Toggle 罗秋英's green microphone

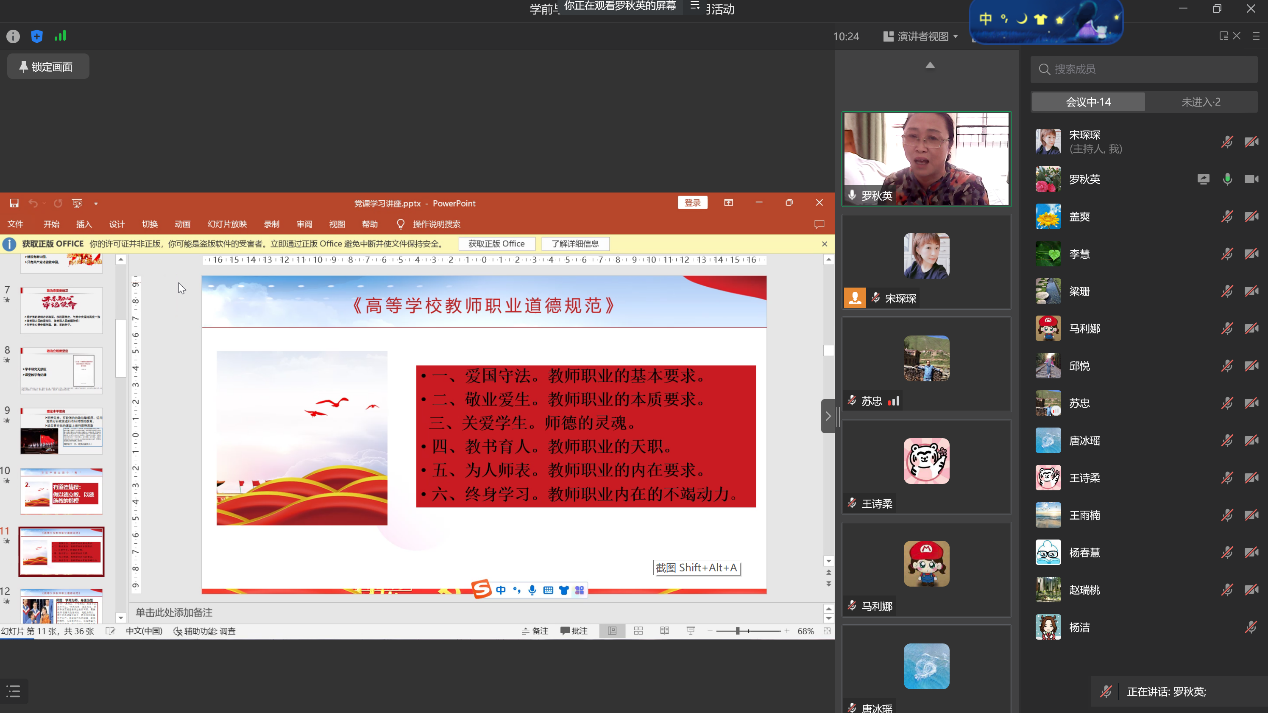1227,179
